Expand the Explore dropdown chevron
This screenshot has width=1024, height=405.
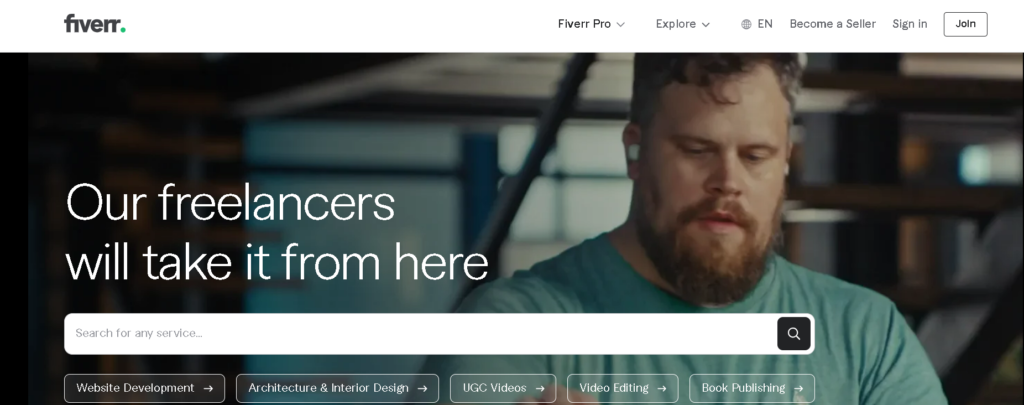click(x=705, y=25)
